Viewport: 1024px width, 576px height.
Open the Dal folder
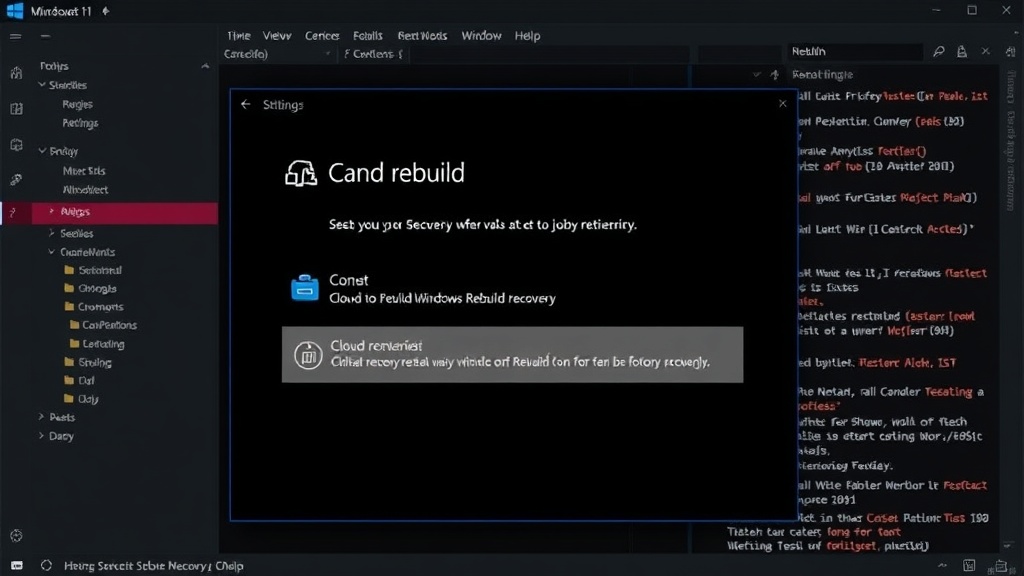(x=86, y=380)
